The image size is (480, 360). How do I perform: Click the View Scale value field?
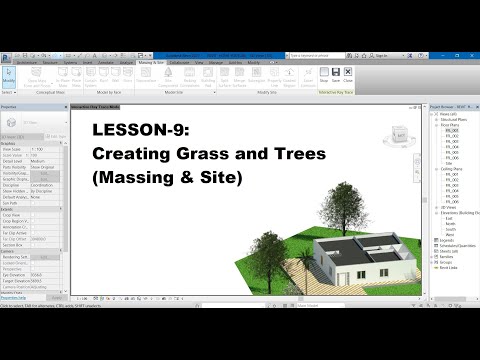[x=45, y=149]
